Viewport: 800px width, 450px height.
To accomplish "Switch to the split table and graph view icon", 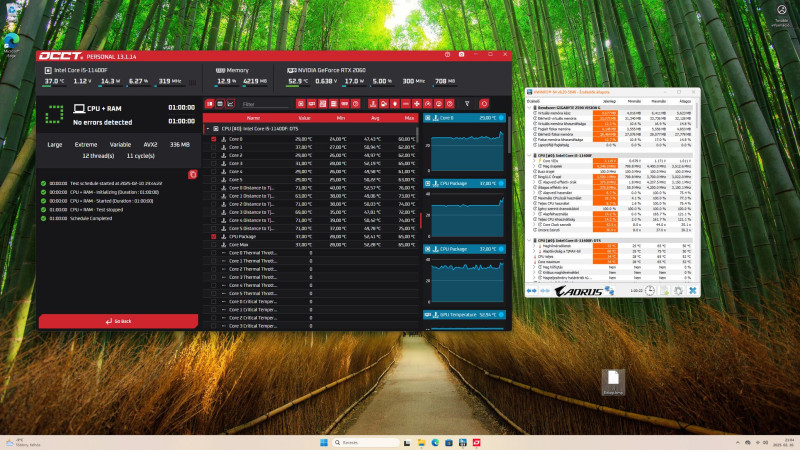I will pos(209,104).
